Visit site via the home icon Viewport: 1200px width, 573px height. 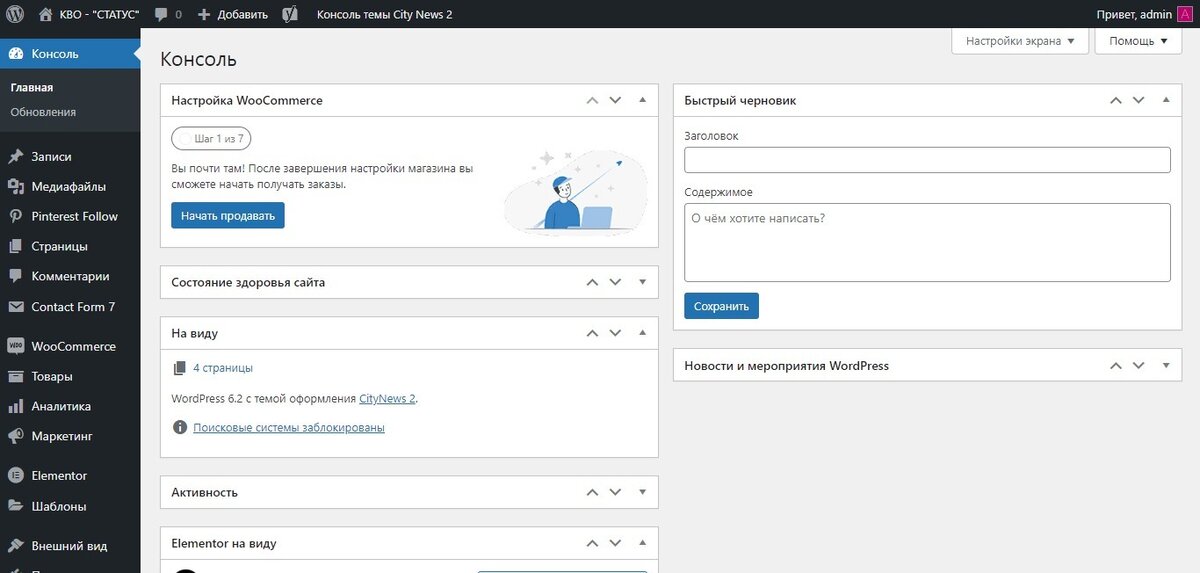click(x=46, y=14)
